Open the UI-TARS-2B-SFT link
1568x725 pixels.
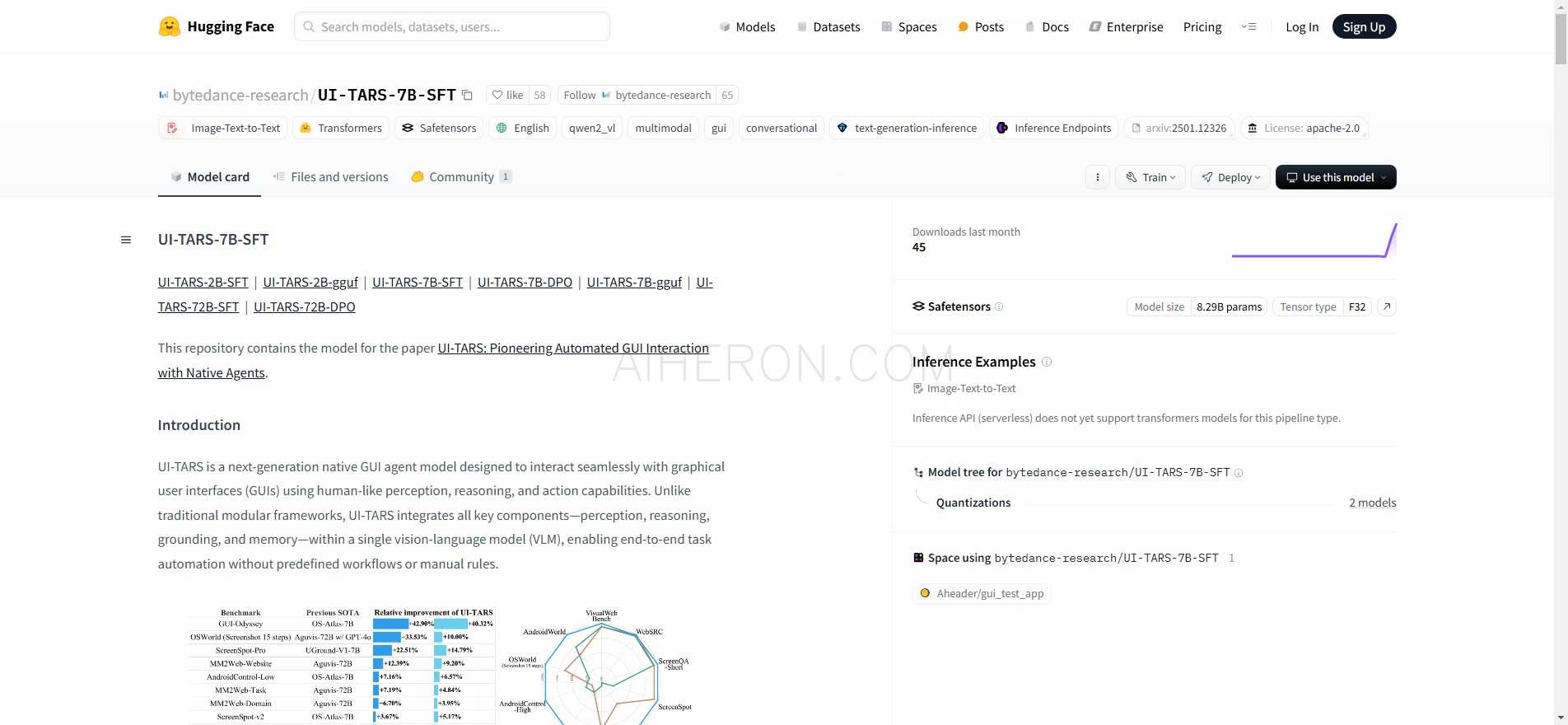click(203, 283)
